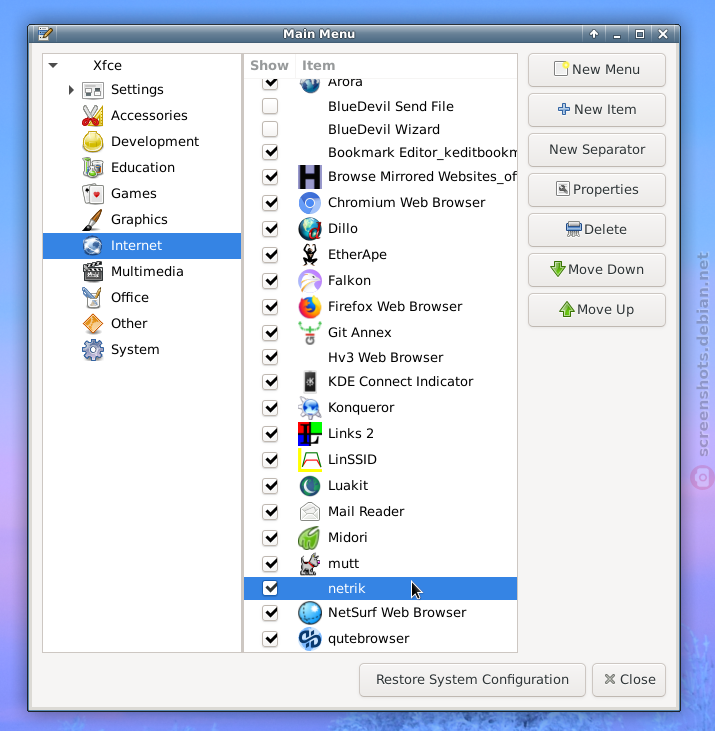Click the Accessories scissors icon
Image resolution: width=715 pixels, height=731 pixels.
point(93,116)
